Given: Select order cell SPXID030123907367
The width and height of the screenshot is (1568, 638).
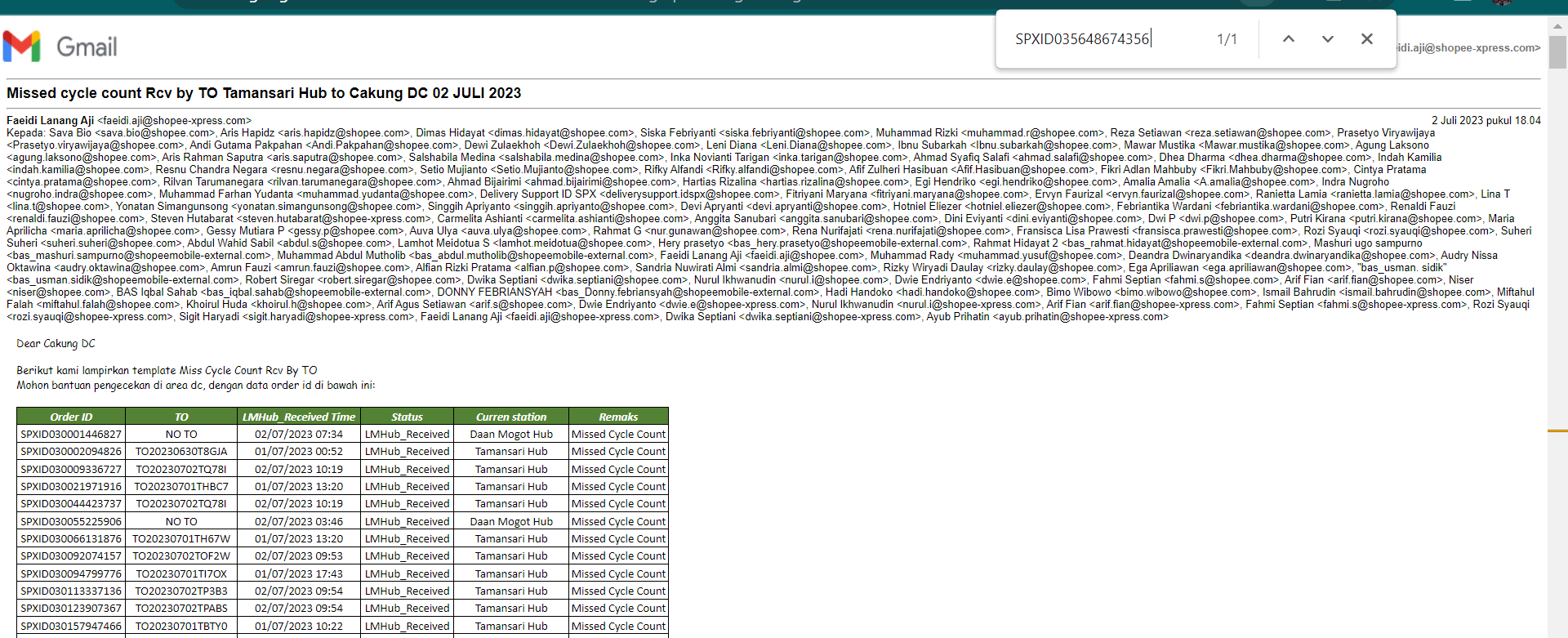Looking at the screenshot, I should tap(71, 609).
